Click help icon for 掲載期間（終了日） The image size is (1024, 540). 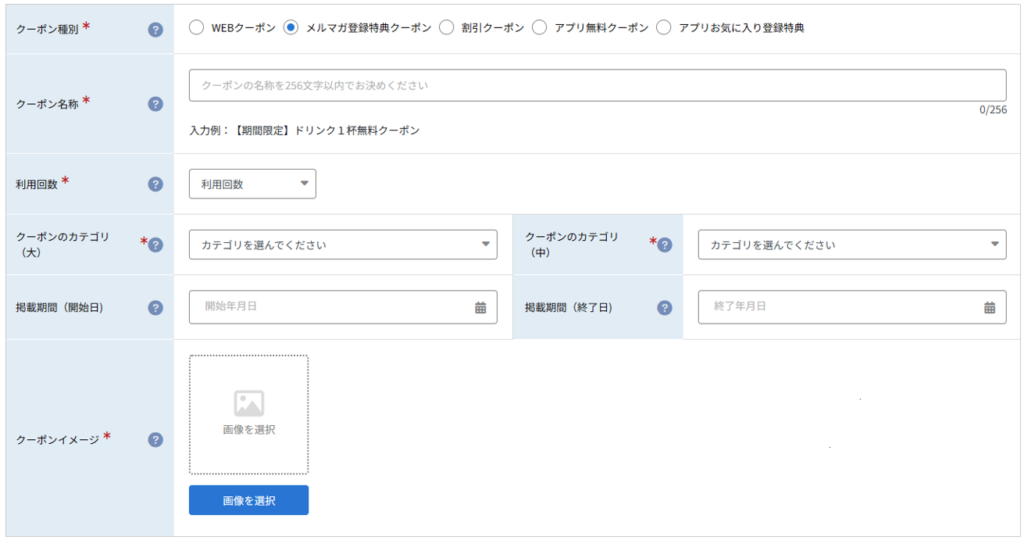(665, 308)
